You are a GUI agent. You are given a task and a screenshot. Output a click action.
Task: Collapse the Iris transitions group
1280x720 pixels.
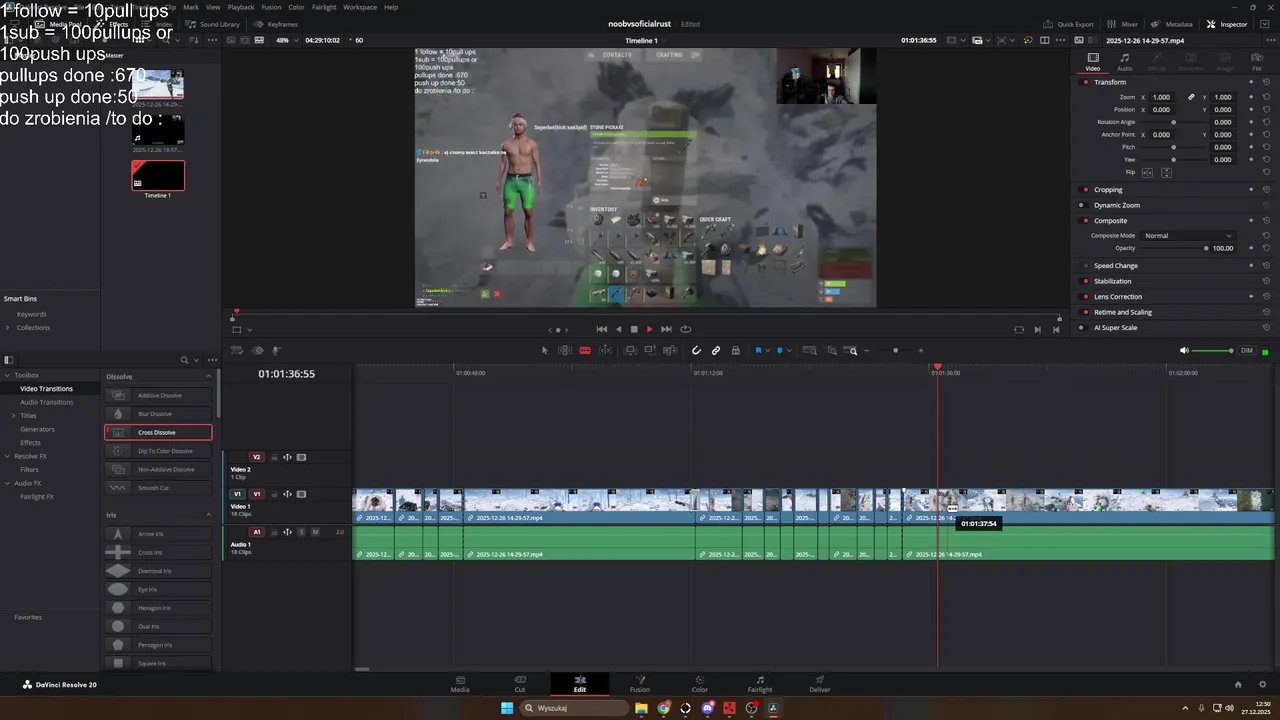pyautogui.click(x=209, y=515)
